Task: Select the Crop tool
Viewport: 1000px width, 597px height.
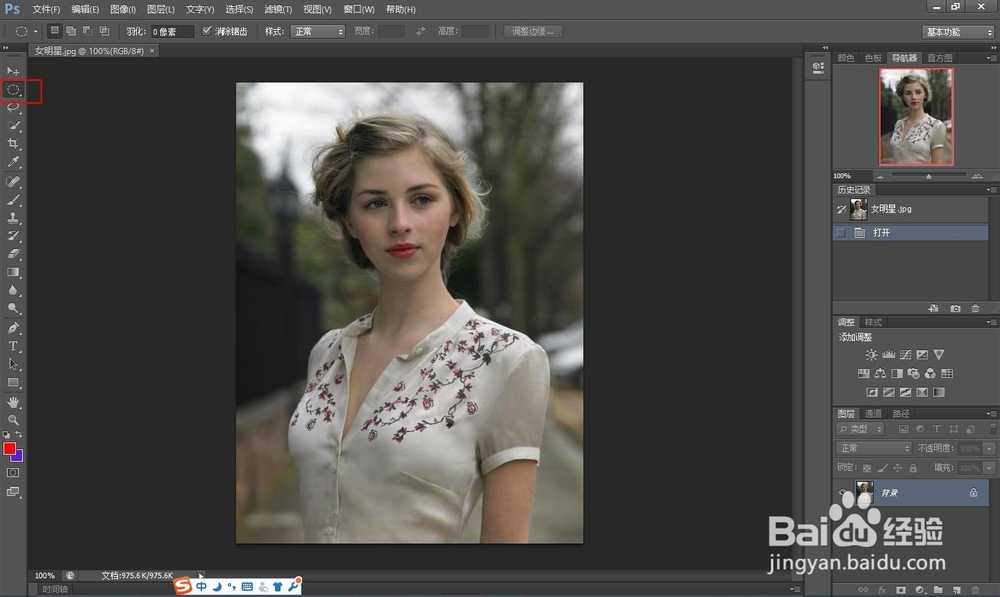Action: pyautogui.click(x=13, y=144)
